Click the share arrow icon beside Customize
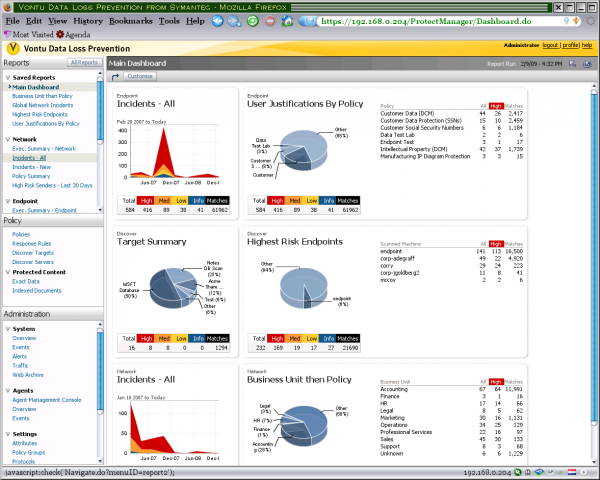600x480 pixels. [116, 77]
